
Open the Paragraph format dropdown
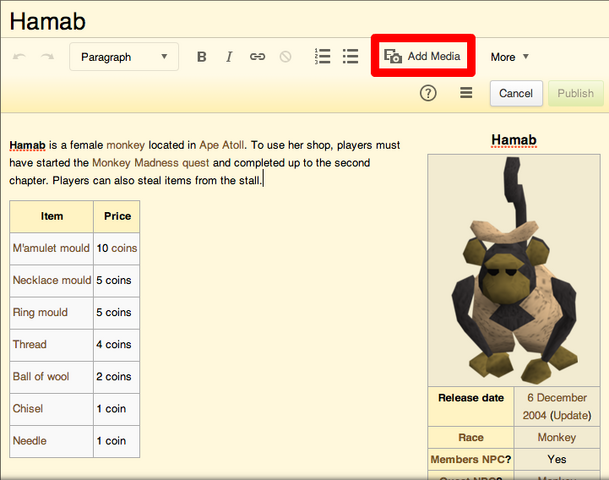[124, 57]
